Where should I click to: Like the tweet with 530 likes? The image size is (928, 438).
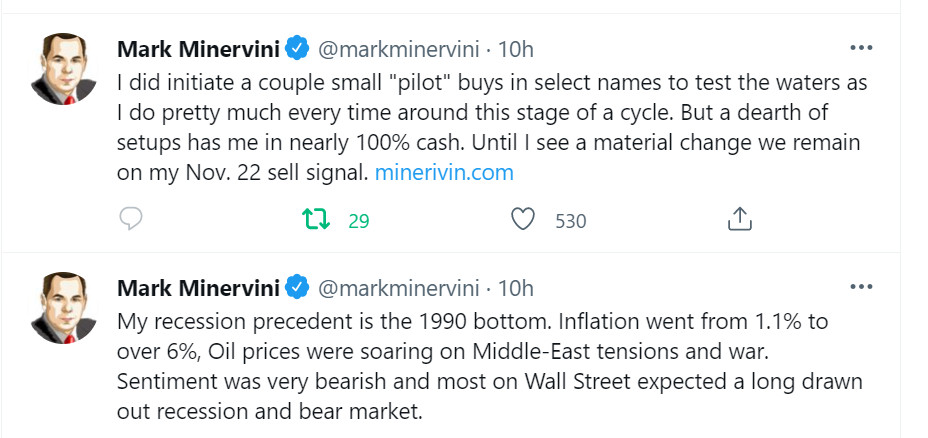pyautogui.click(x=523, y=220)
